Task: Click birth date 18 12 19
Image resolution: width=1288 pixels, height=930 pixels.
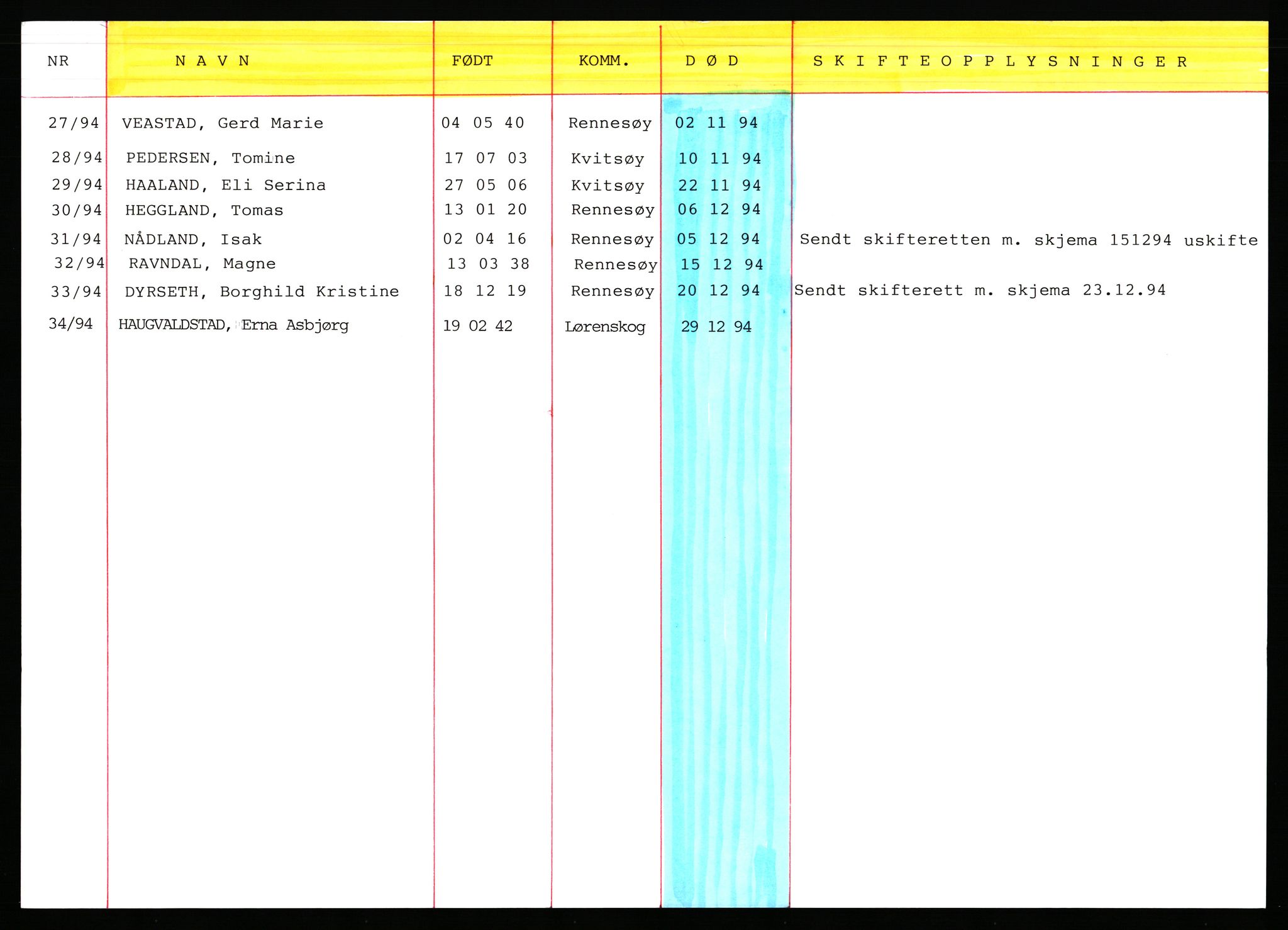Action: tap(485, 291)
